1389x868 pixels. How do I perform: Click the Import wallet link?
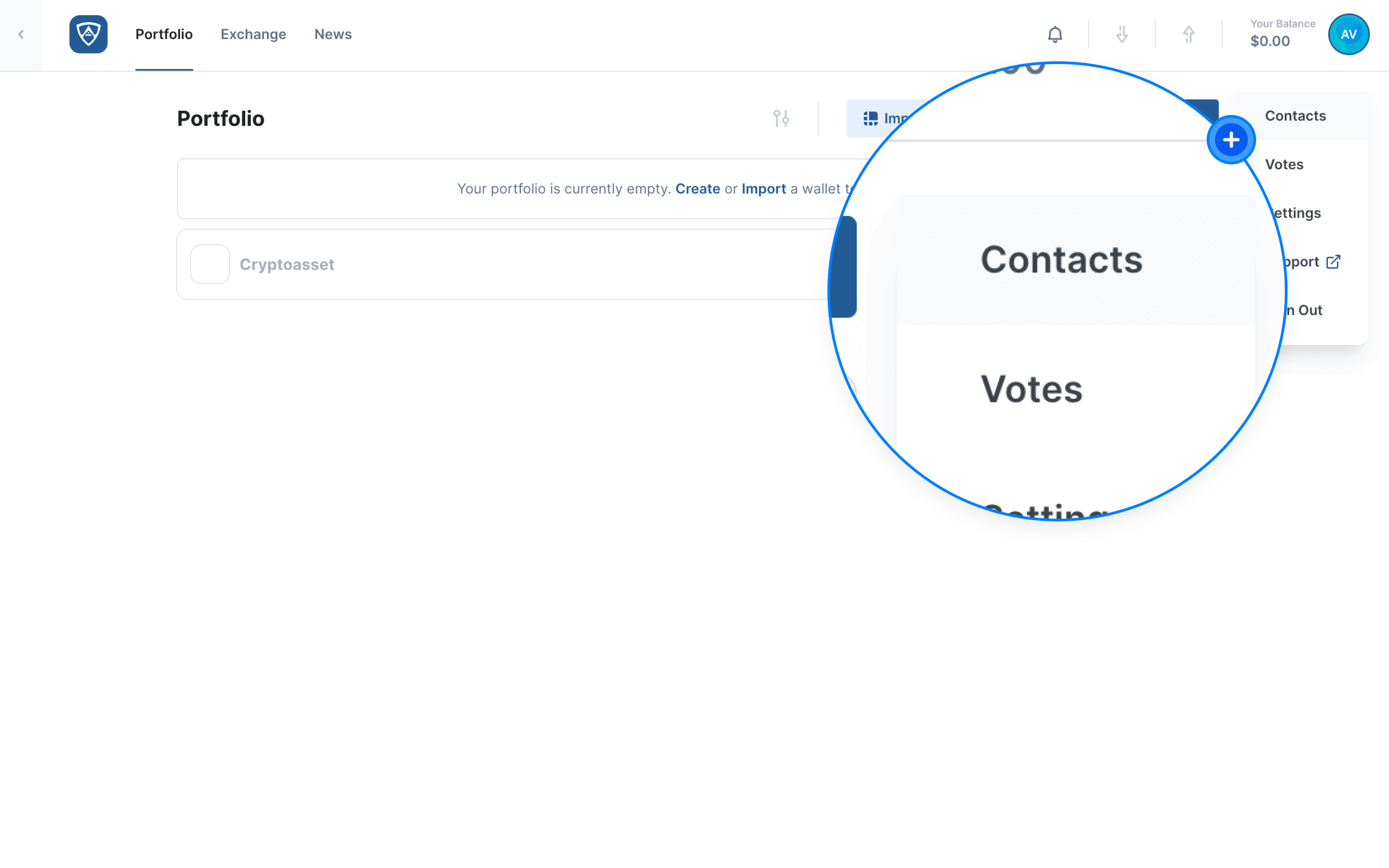763,189
